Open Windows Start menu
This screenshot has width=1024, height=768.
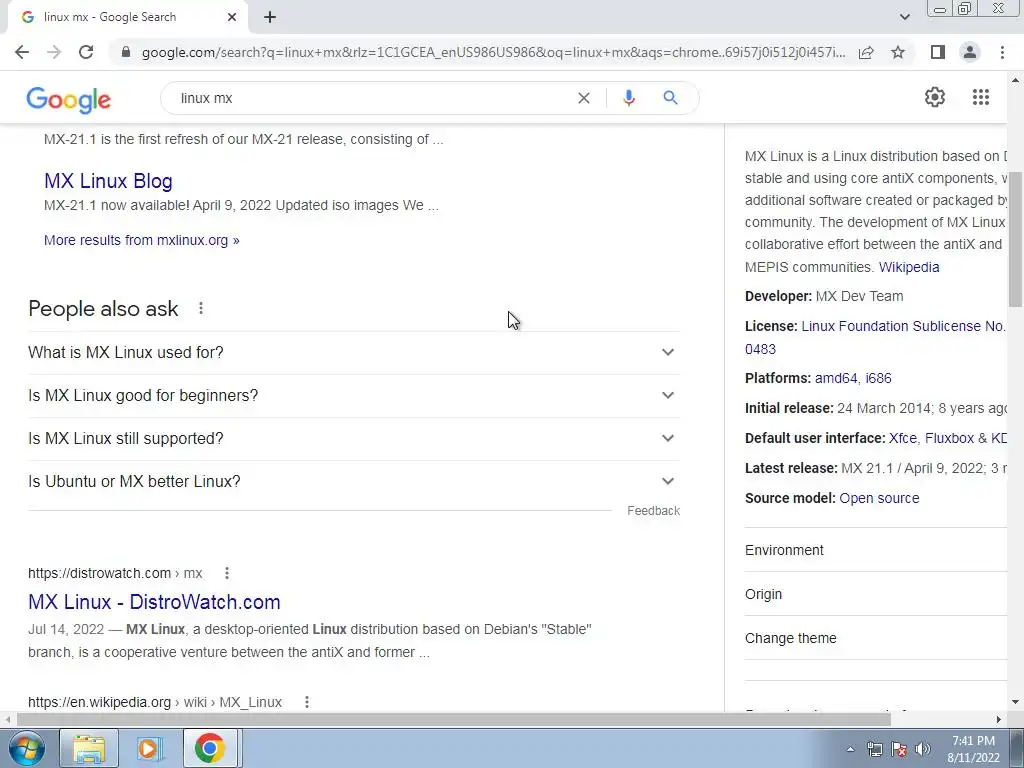pyautogui.click(x=26, y=748)
